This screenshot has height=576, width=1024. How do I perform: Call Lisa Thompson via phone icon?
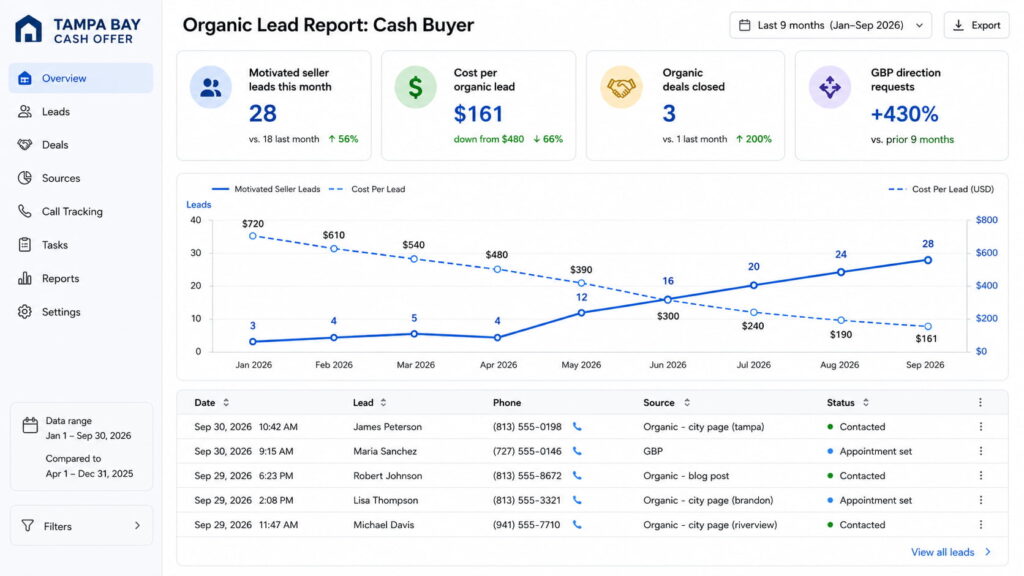pyautogui.click(x=577, y=500)
